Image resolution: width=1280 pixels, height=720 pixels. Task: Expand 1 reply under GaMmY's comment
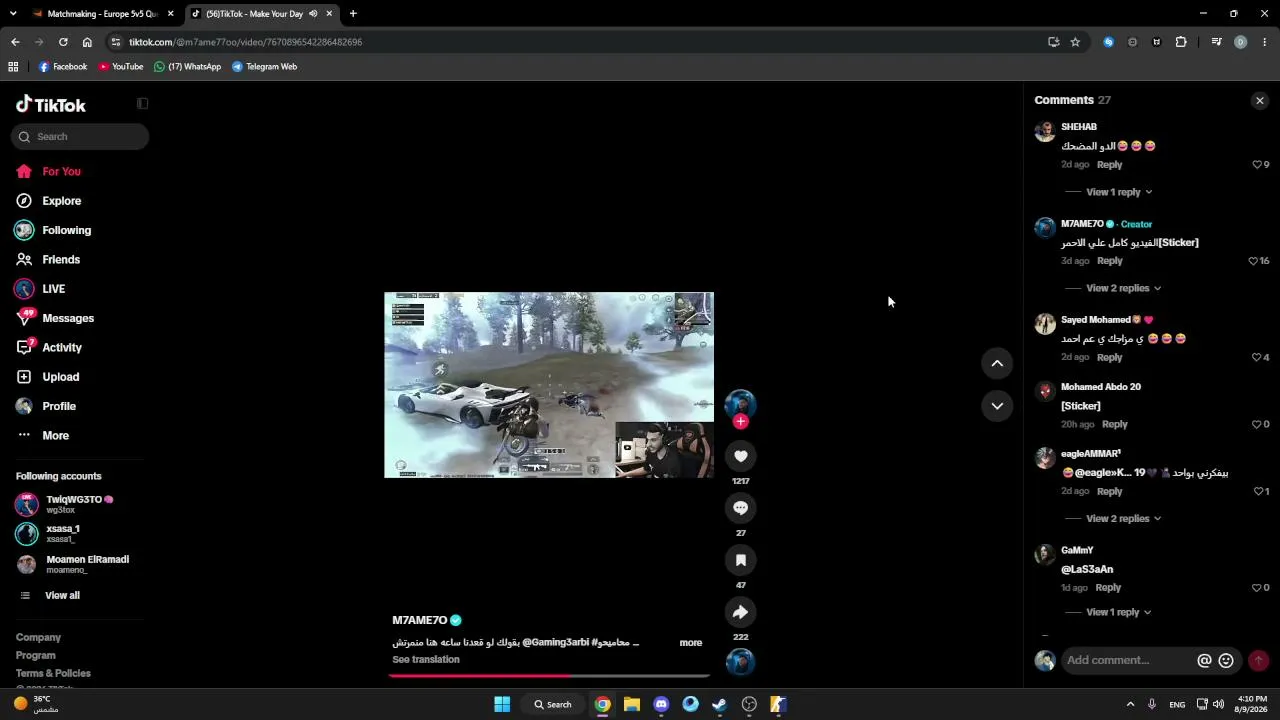pos(1119,612)
